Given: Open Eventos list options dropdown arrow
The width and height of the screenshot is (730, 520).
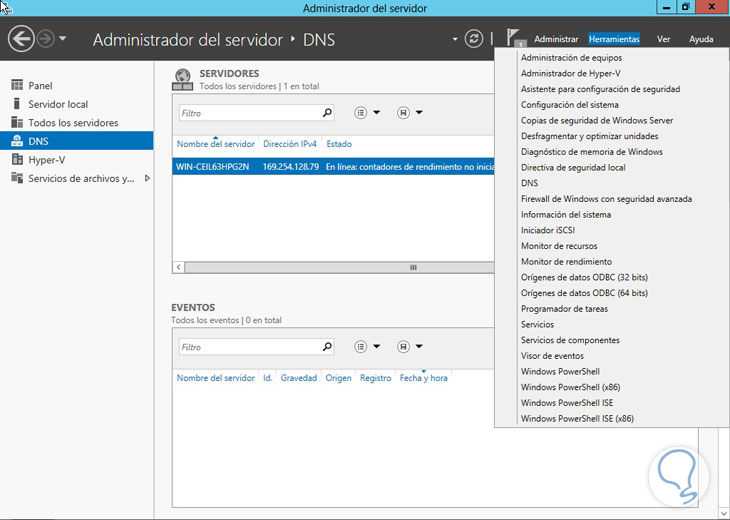Looking at the screenshot, I should click(377, 347).
